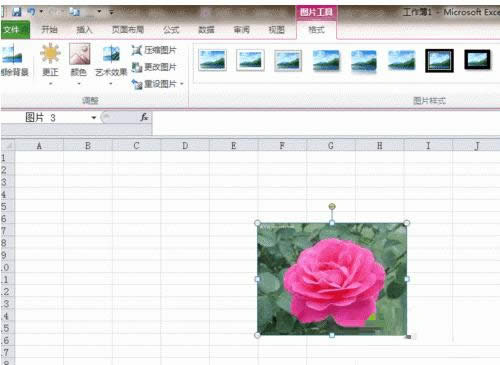This screenshot has height=365, width=500.
Task: Click the green rotation handle above the picture
Action: point(332,206)
